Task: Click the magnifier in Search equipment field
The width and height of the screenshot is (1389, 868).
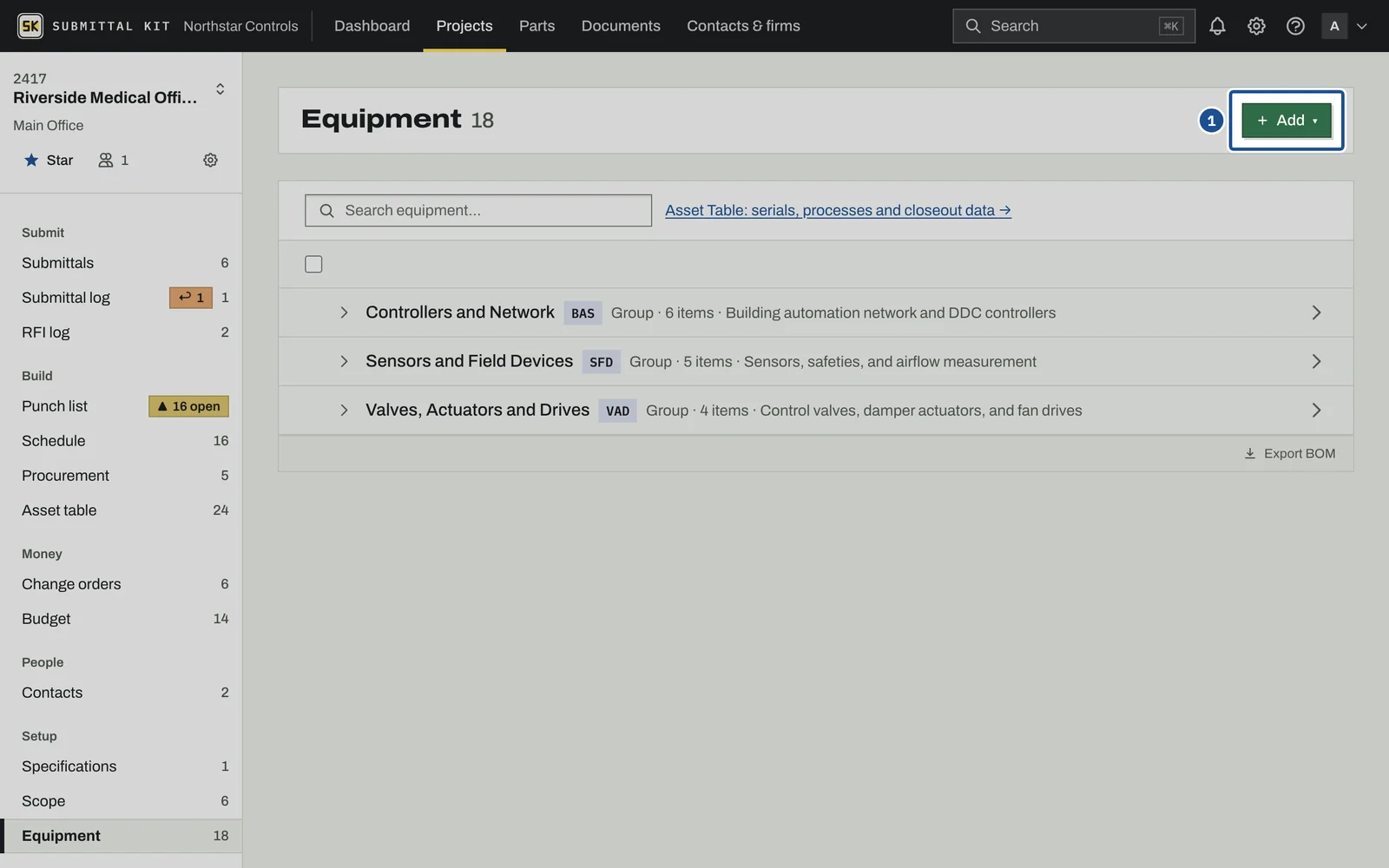Action: click(326, 210)
